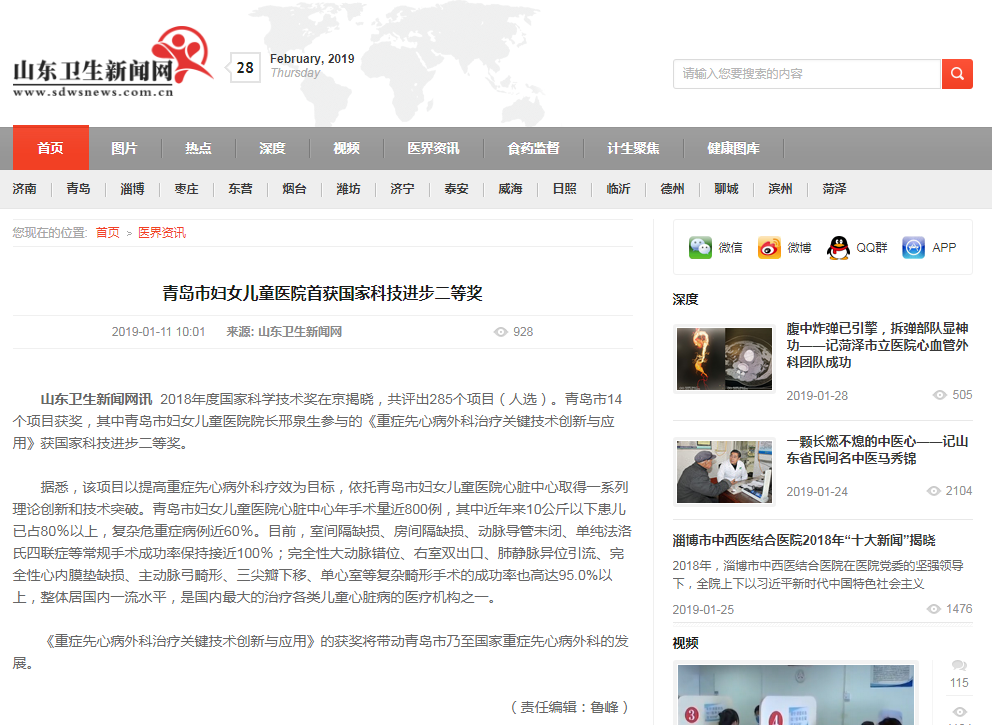992x725 pixels.
Task: Type in the search keywords field
Action: (806, 74)
